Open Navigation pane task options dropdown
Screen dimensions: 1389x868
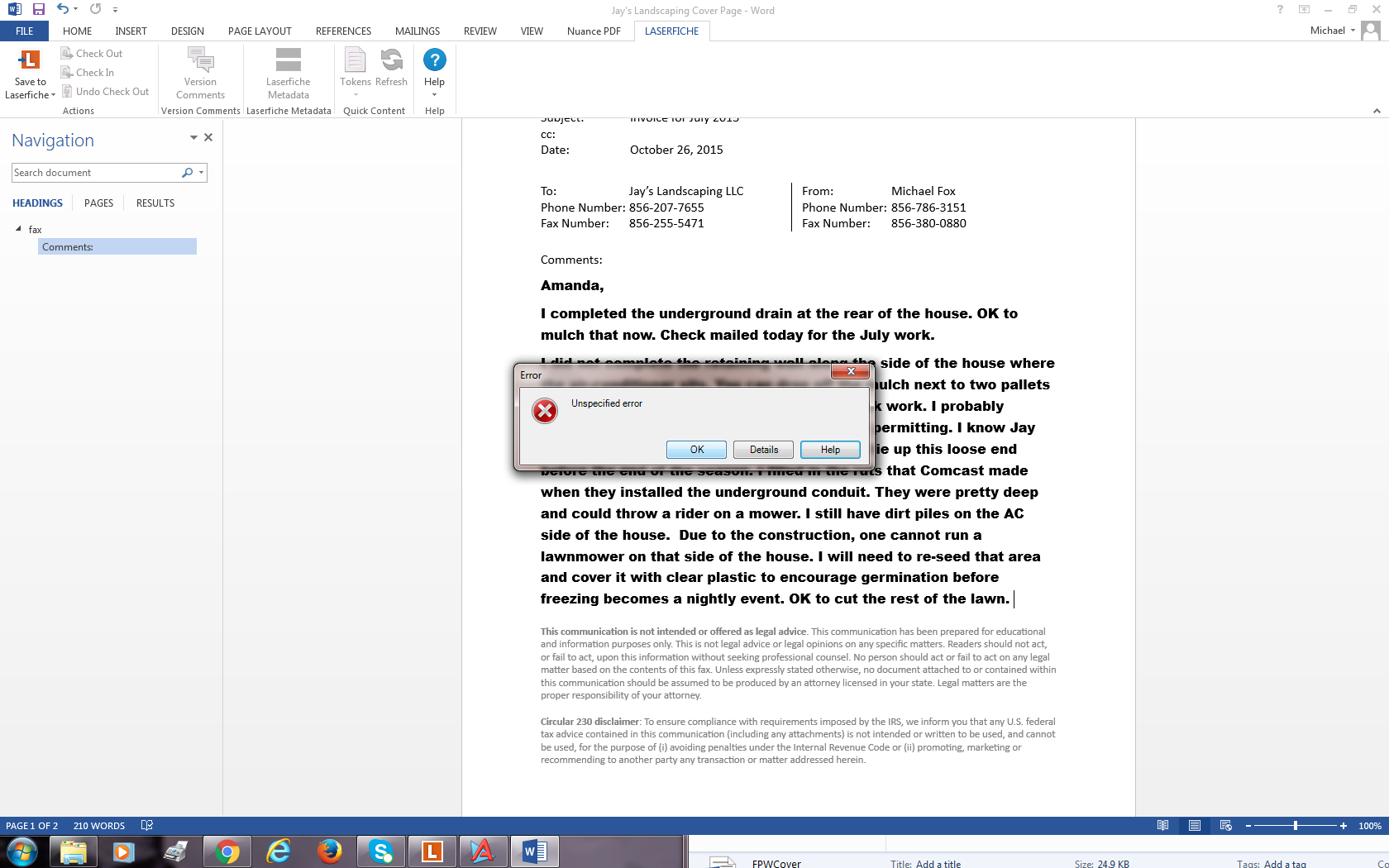(x=193, y=138)
